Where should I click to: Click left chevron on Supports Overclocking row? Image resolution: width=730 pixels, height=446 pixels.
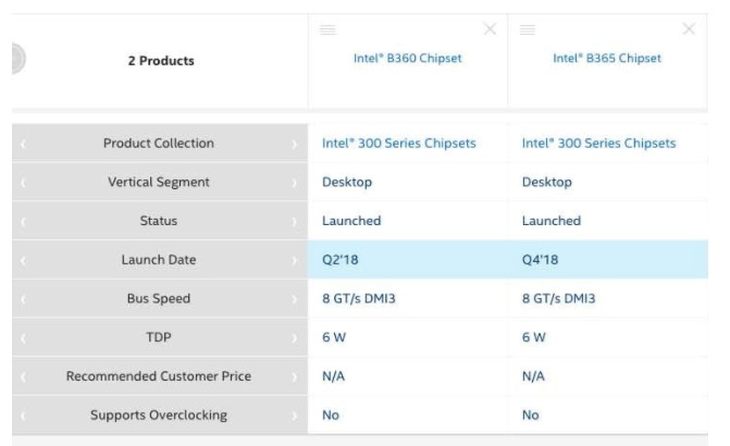click(x=23, y=416)
